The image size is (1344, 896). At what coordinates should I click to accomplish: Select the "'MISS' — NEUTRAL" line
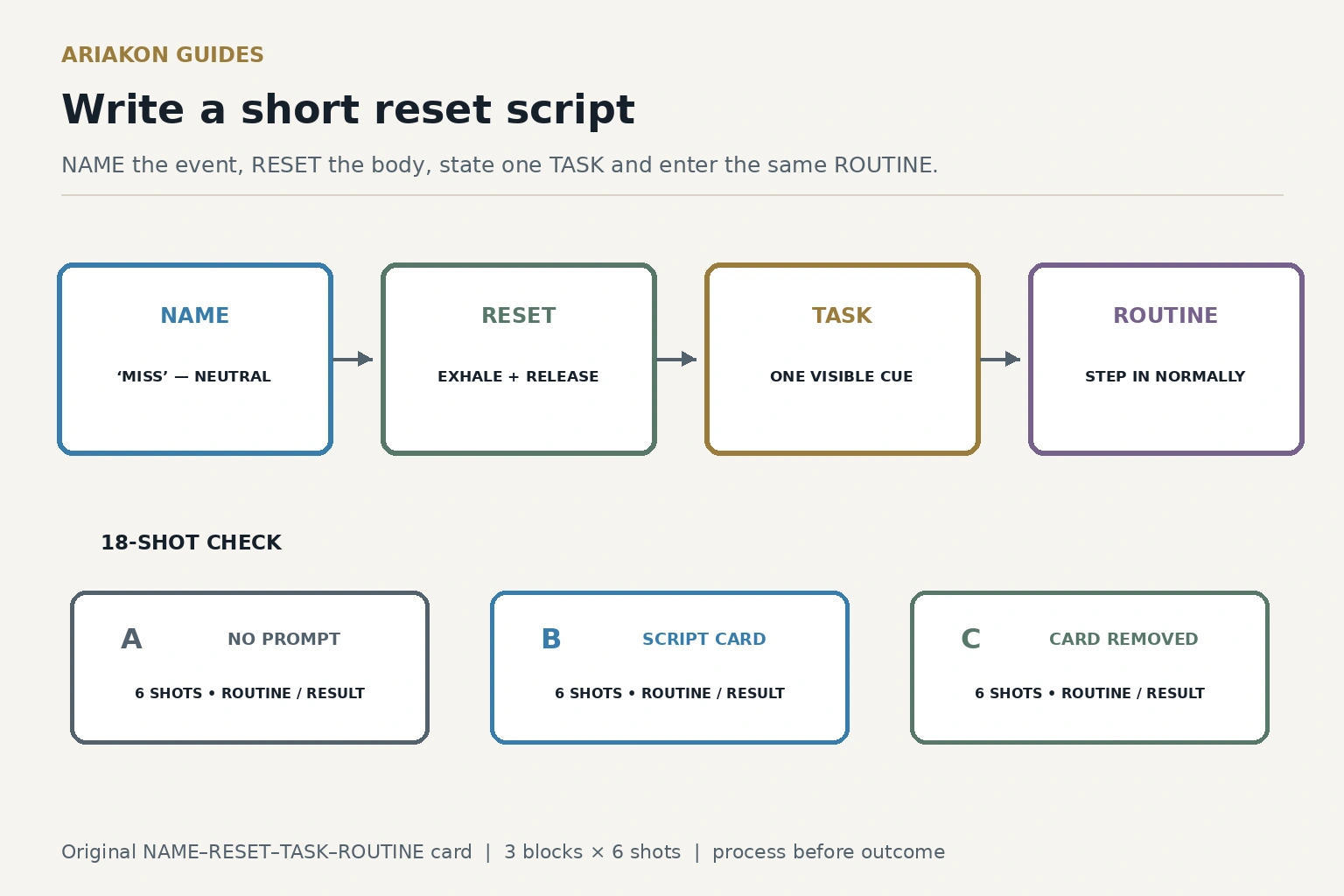194,376
